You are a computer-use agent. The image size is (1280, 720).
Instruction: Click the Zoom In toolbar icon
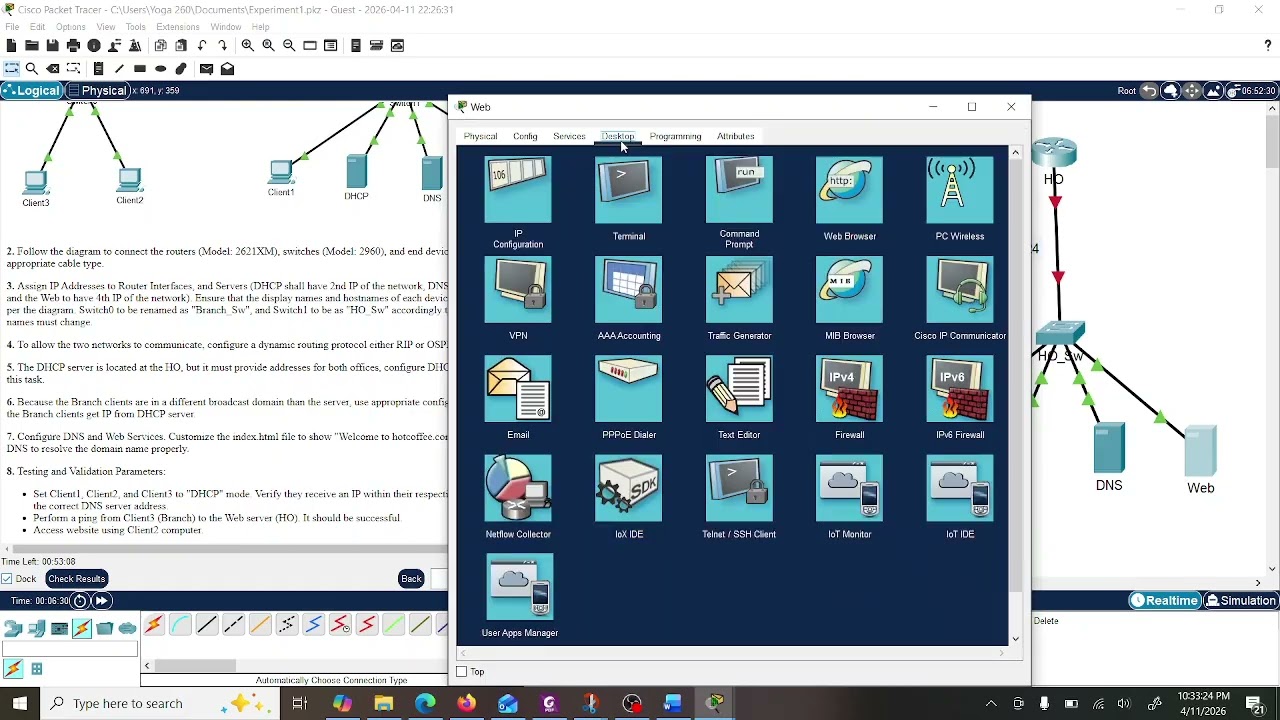(x=247, y=45)
